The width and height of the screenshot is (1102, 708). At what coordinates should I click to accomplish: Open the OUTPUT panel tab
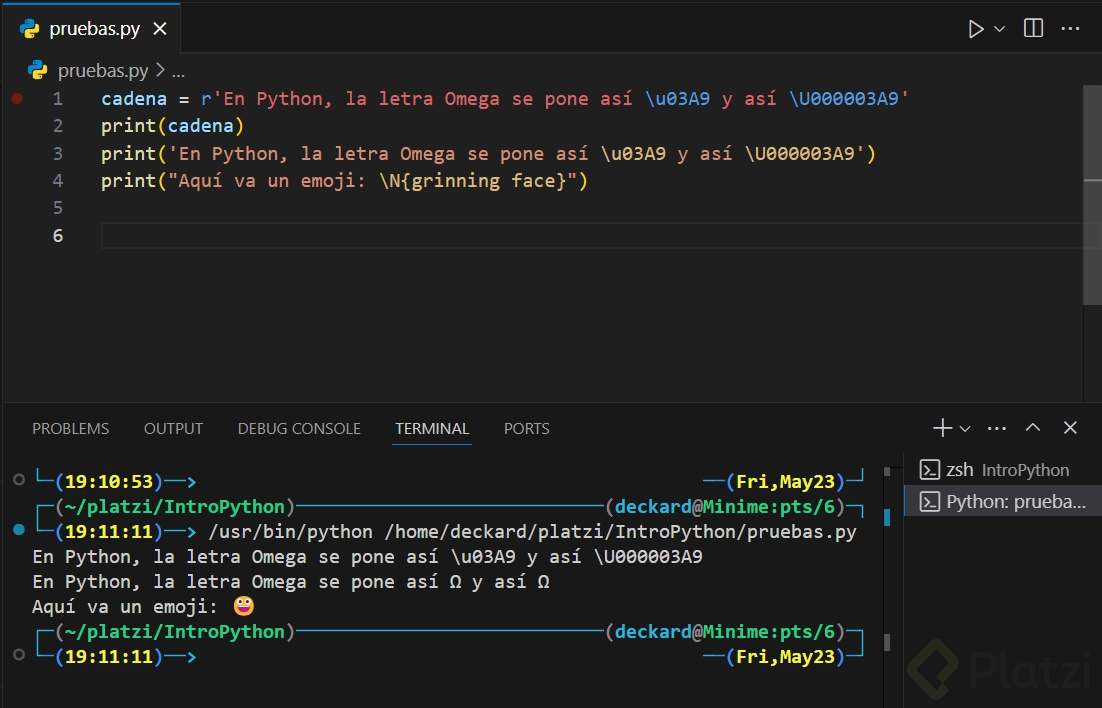[x=173, y=428]
